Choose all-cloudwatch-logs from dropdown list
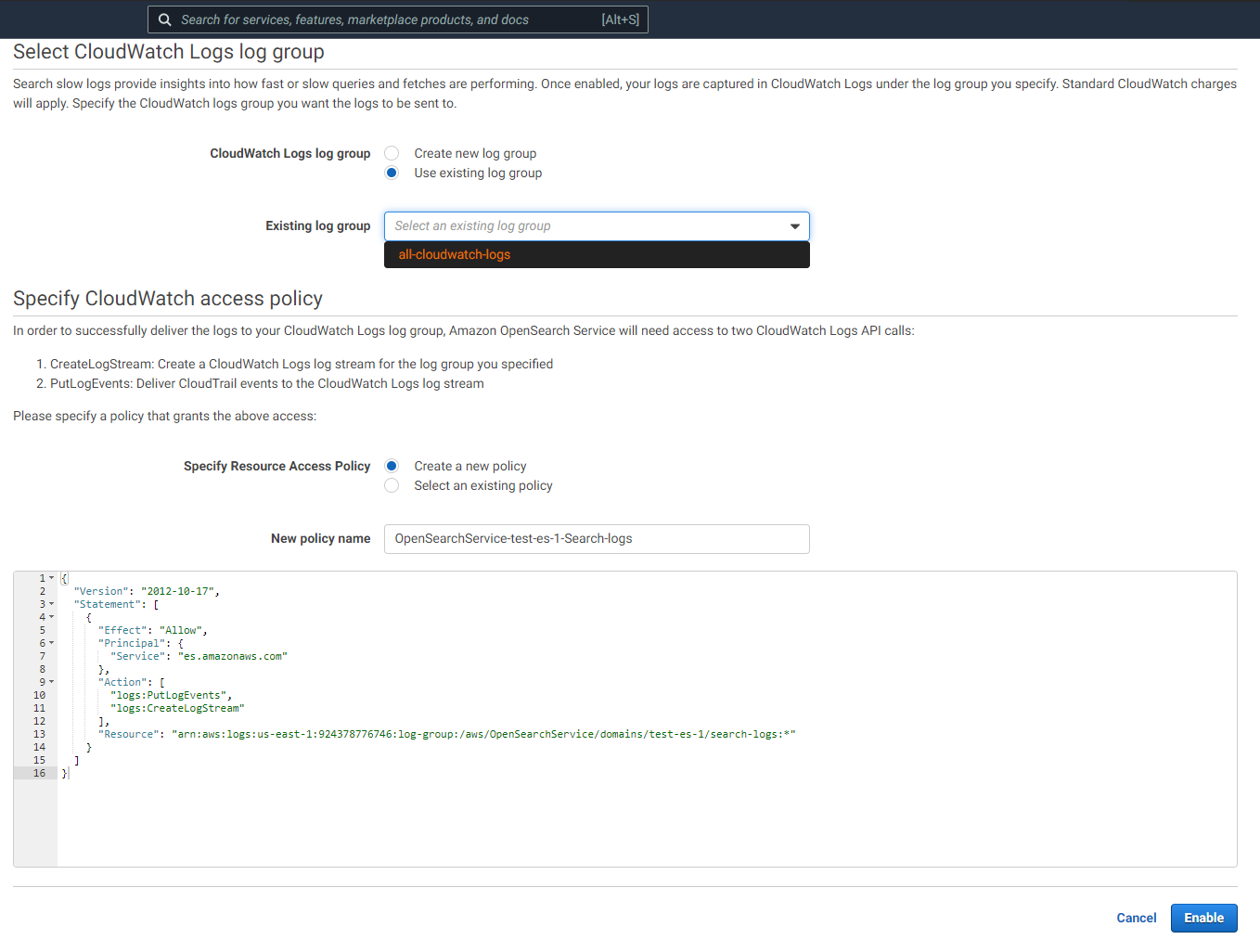This screenshot has height=952, width=1260. pyautogui.click(x=597, y=254)
